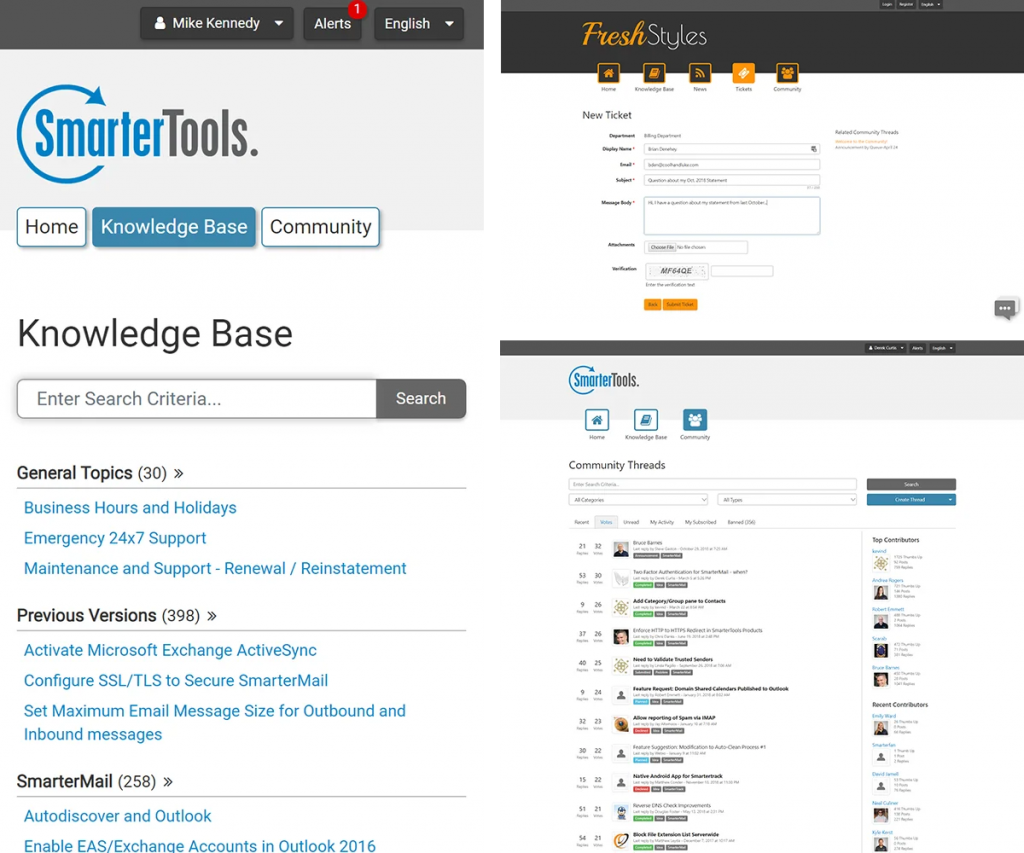Open the News RSS icon in FreshStyles
This screenshot has height=853, width=1024.
click(x=699, y=73)
